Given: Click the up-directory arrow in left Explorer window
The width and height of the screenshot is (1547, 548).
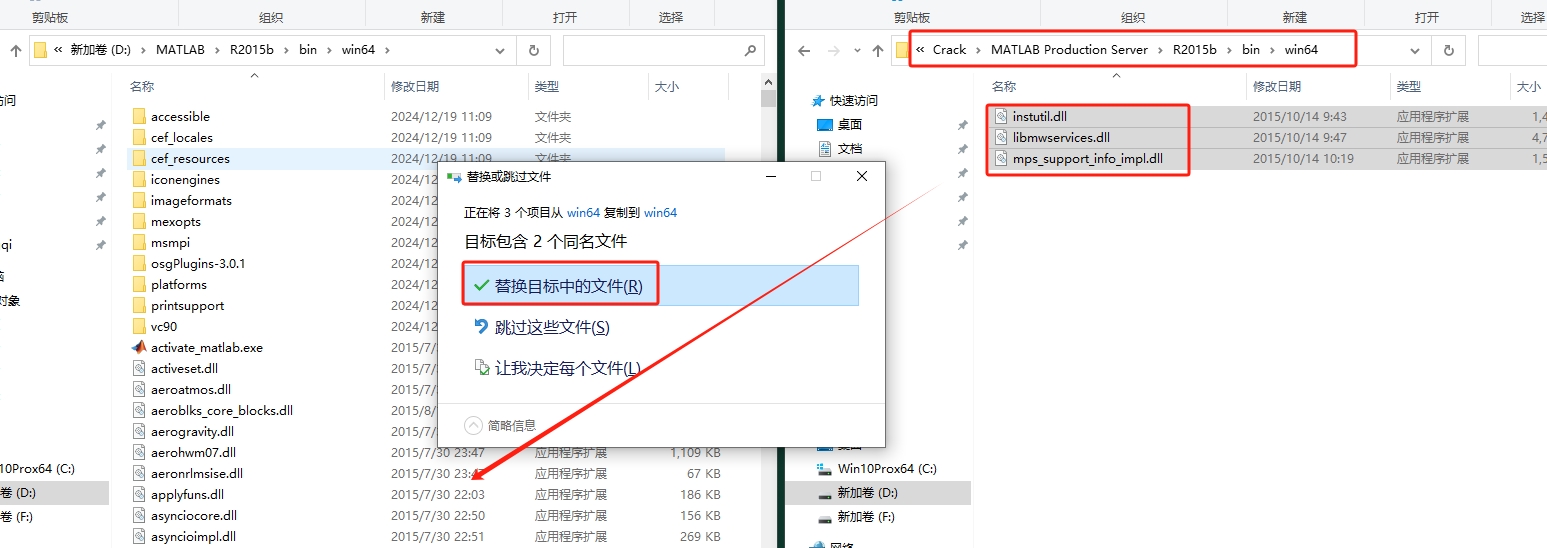Looking at the screenshot, I should [x=16, y=50].
